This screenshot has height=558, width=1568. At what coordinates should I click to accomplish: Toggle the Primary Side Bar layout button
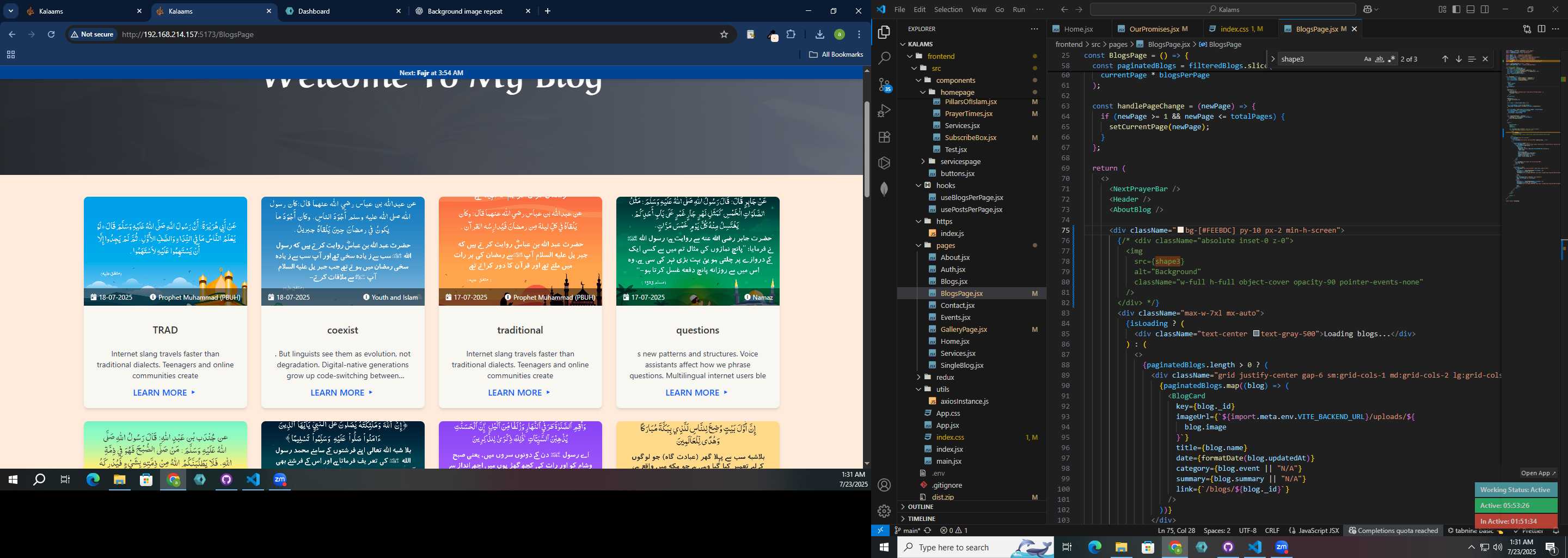coord(1456,9)
